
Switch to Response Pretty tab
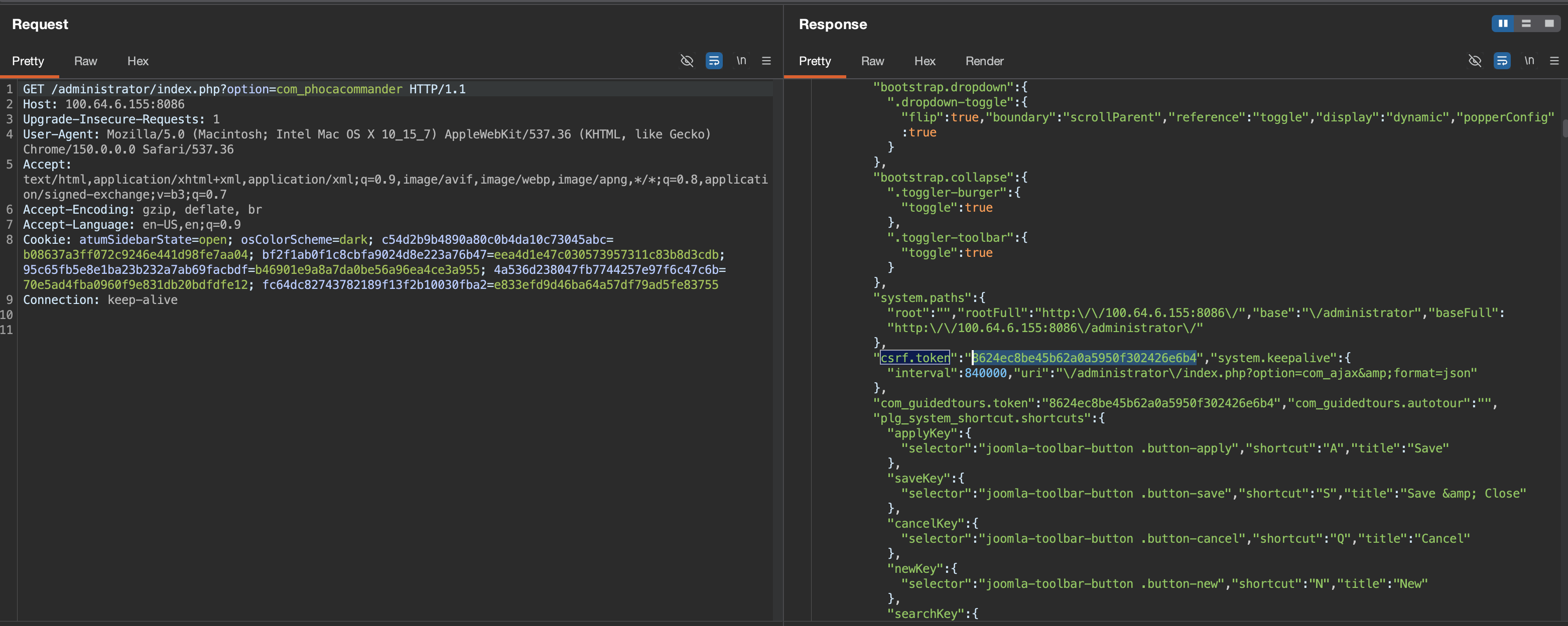click(815, 61)
